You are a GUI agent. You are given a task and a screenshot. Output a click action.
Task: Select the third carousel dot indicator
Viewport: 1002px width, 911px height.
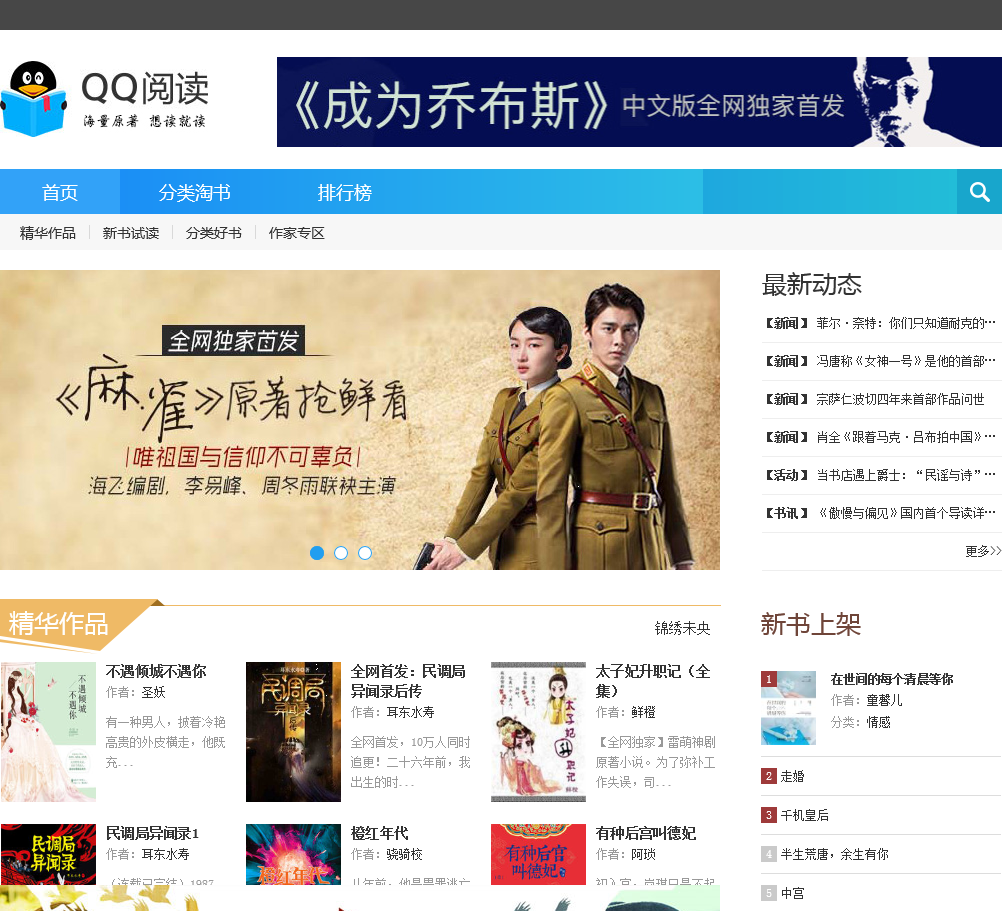coord(365,553)
